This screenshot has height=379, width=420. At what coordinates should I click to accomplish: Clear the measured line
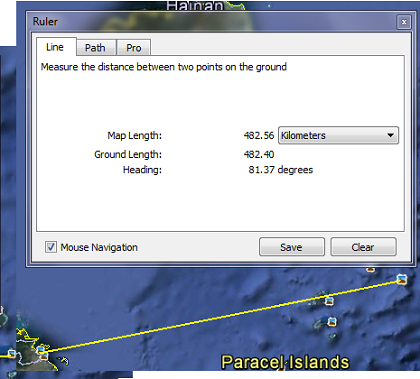pos(363,247)
